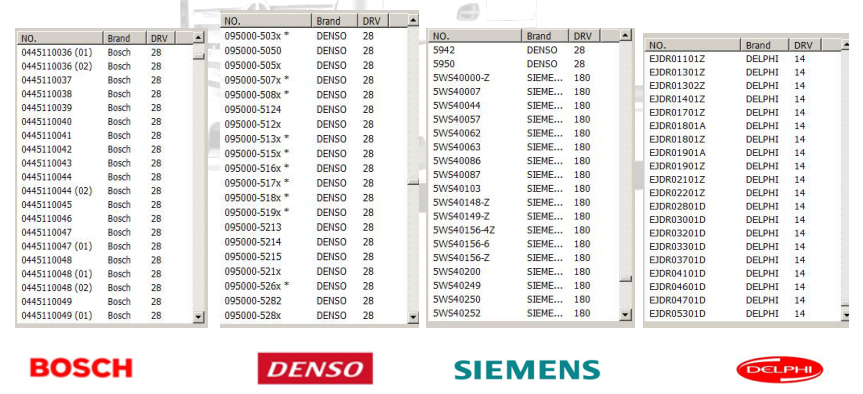The image size is (863, 394).
Task: Sort Bosch list by DRV column header
Action: [161, 39]
